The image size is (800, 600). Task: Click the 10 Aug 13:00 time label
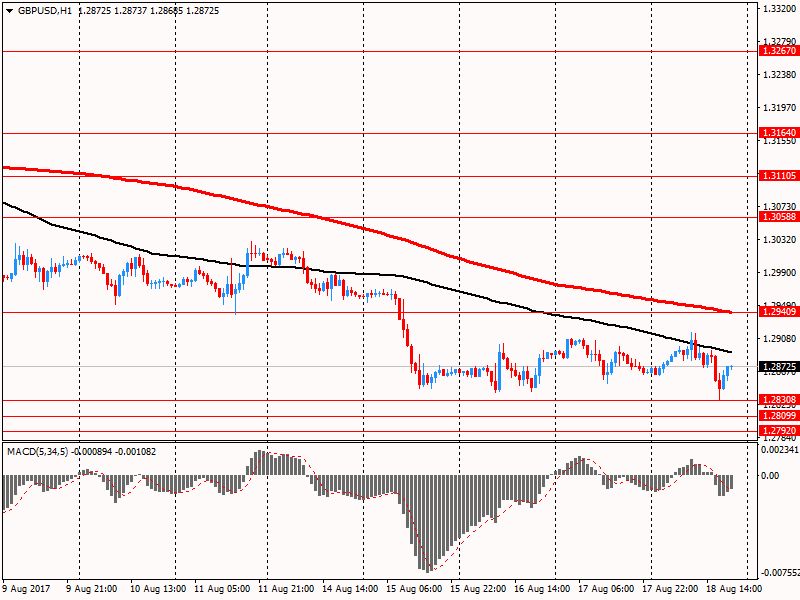coord(158,589)
